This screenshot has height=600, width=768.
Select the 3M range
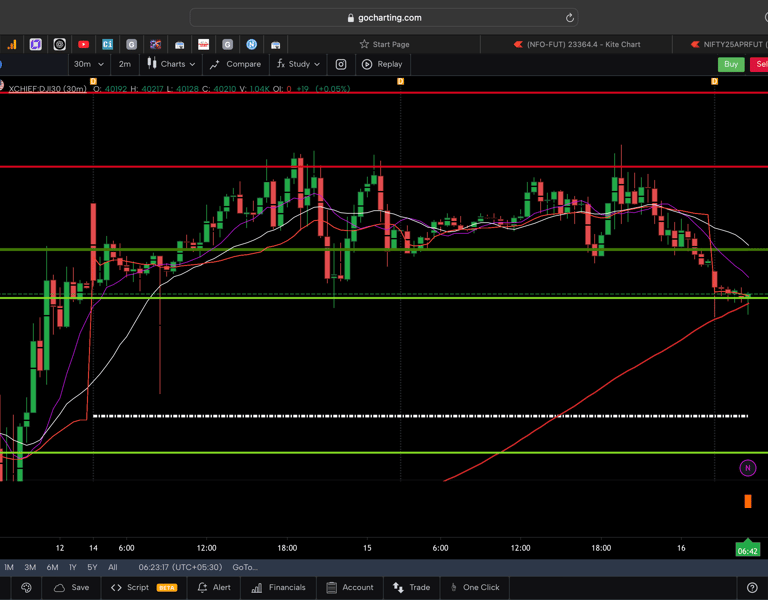(x=30, y=567)
